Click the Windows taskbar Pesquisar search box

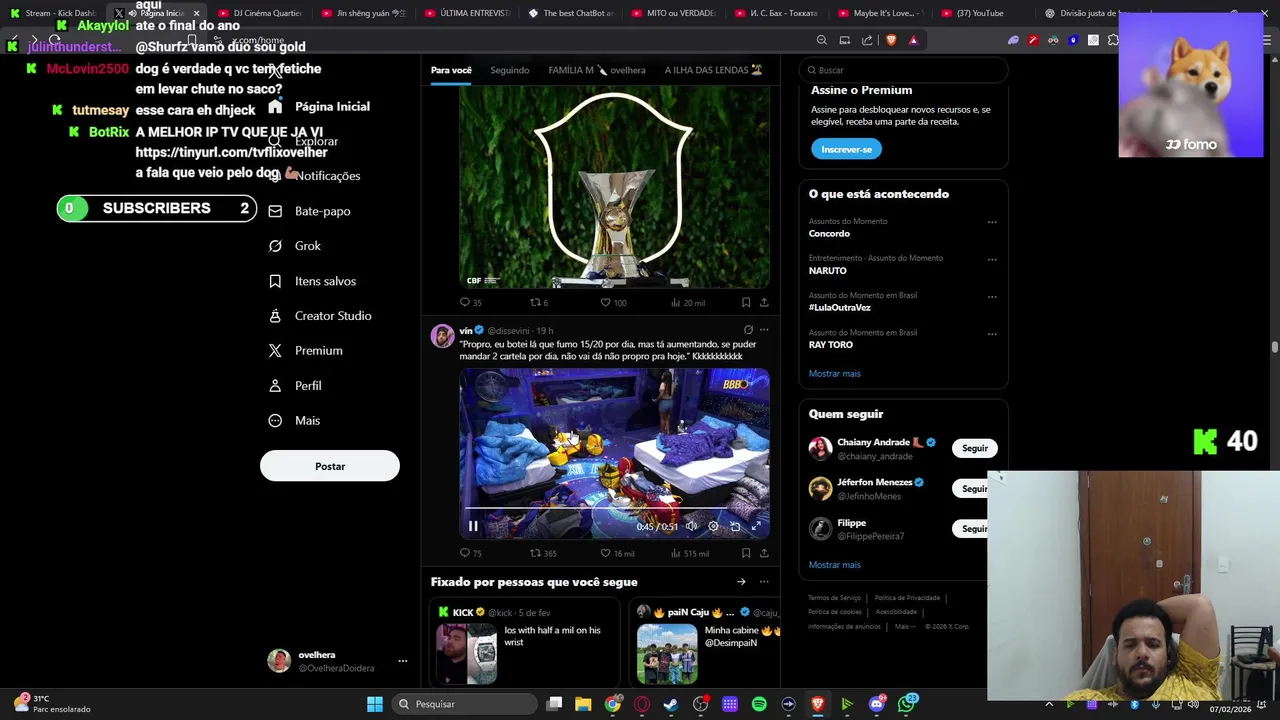(x=464, y=704)
